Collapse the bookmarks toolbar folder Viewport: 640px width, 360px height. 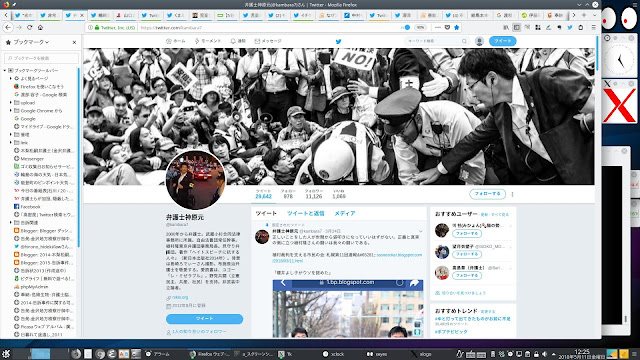(x=5, y=70)
